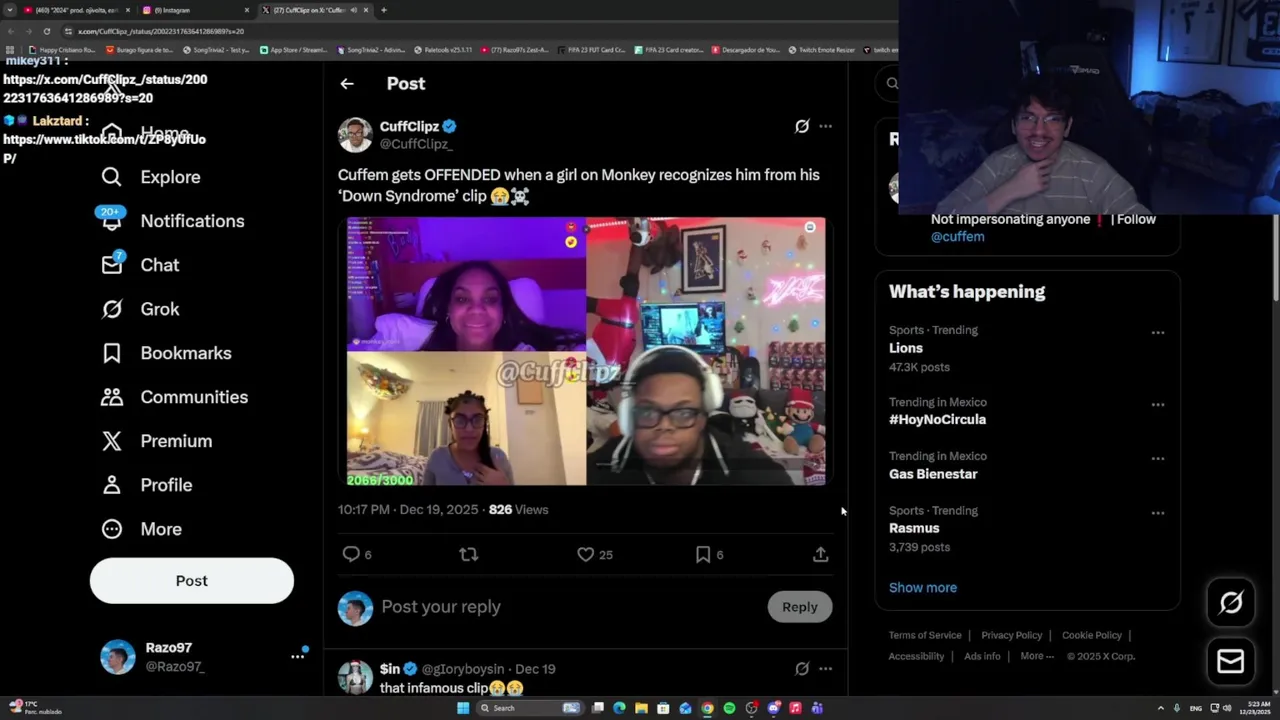Reload the page in browser toolbar
The height and width of the screenshot is (720, 1280).
pos(46,31)
